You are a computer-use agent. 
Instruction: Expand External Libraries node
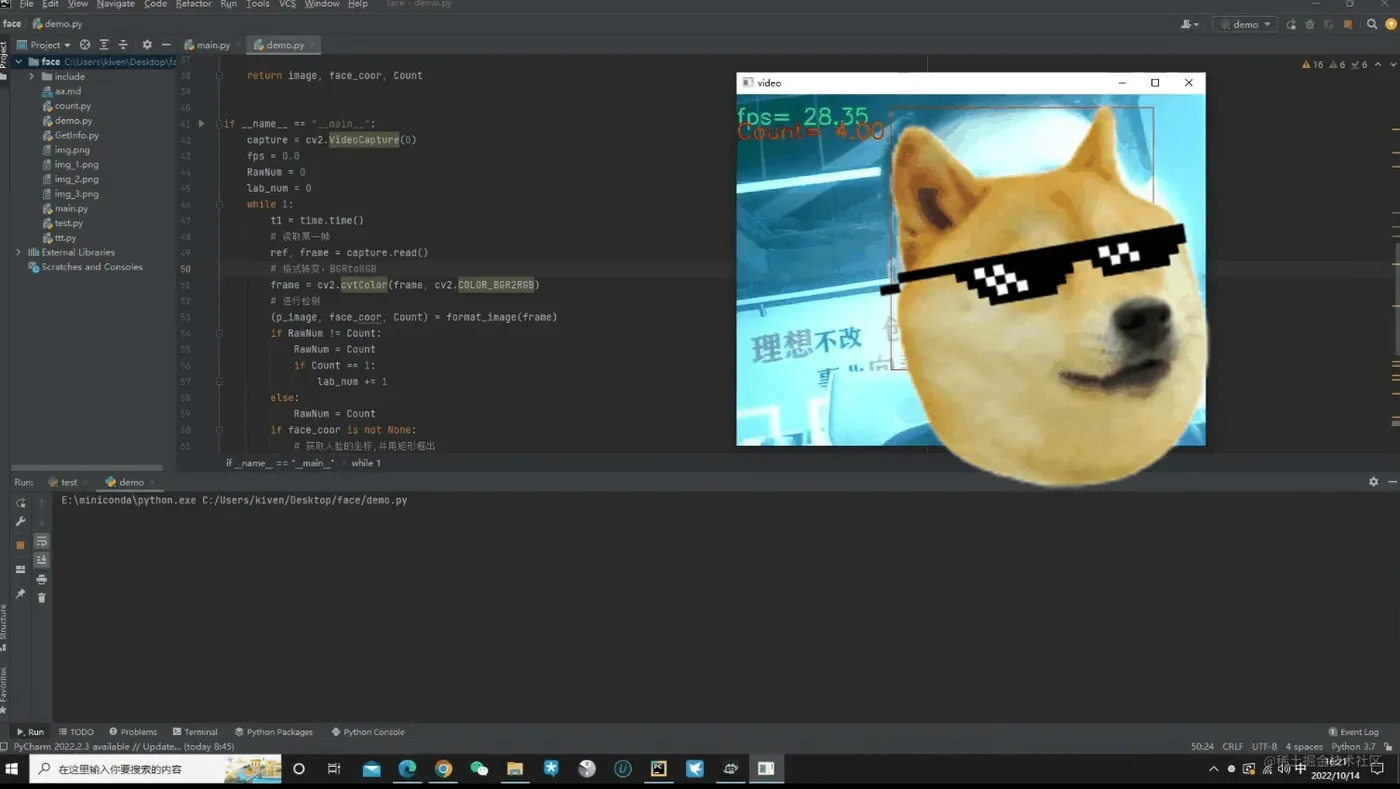18,253
